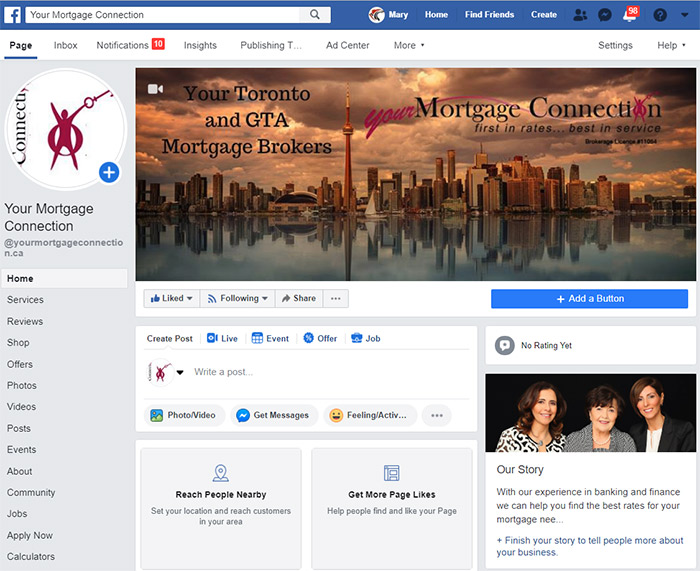Open Community in left sidebar

[31, 492]
